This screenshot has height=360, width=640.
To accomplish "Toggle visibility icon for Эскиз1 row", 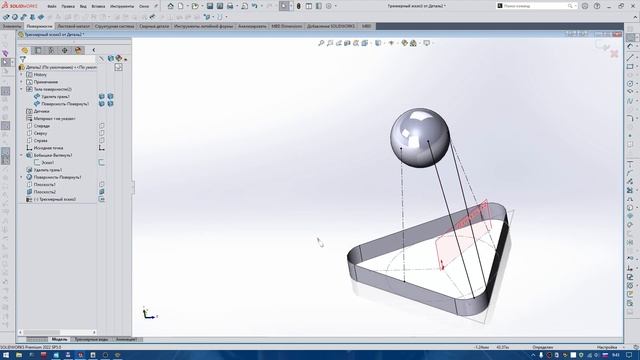I will tap(102, 162).
